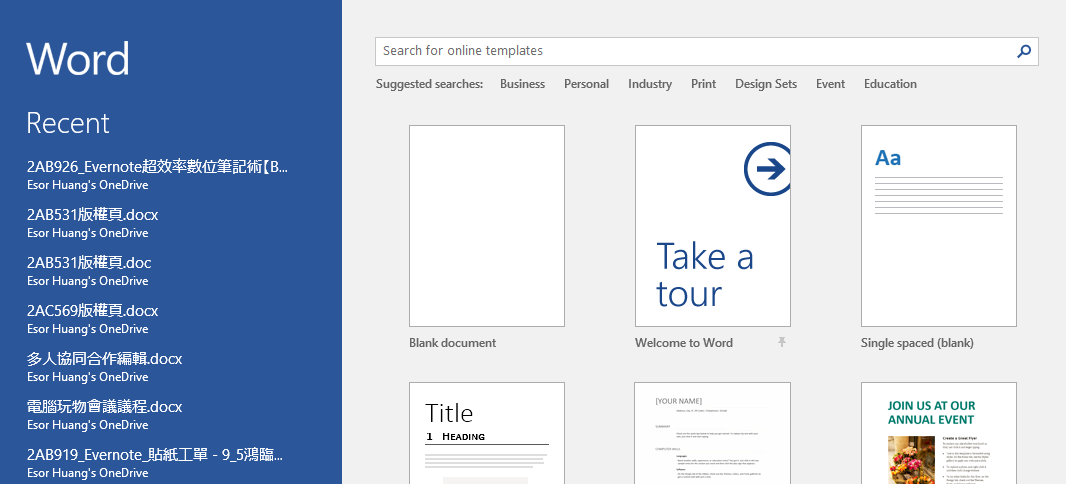Open the Join Us At Our Annual Event flyer template
The height and width of the screenshot is (484, 1066).
pyautogui.click(x=939, y=433)
